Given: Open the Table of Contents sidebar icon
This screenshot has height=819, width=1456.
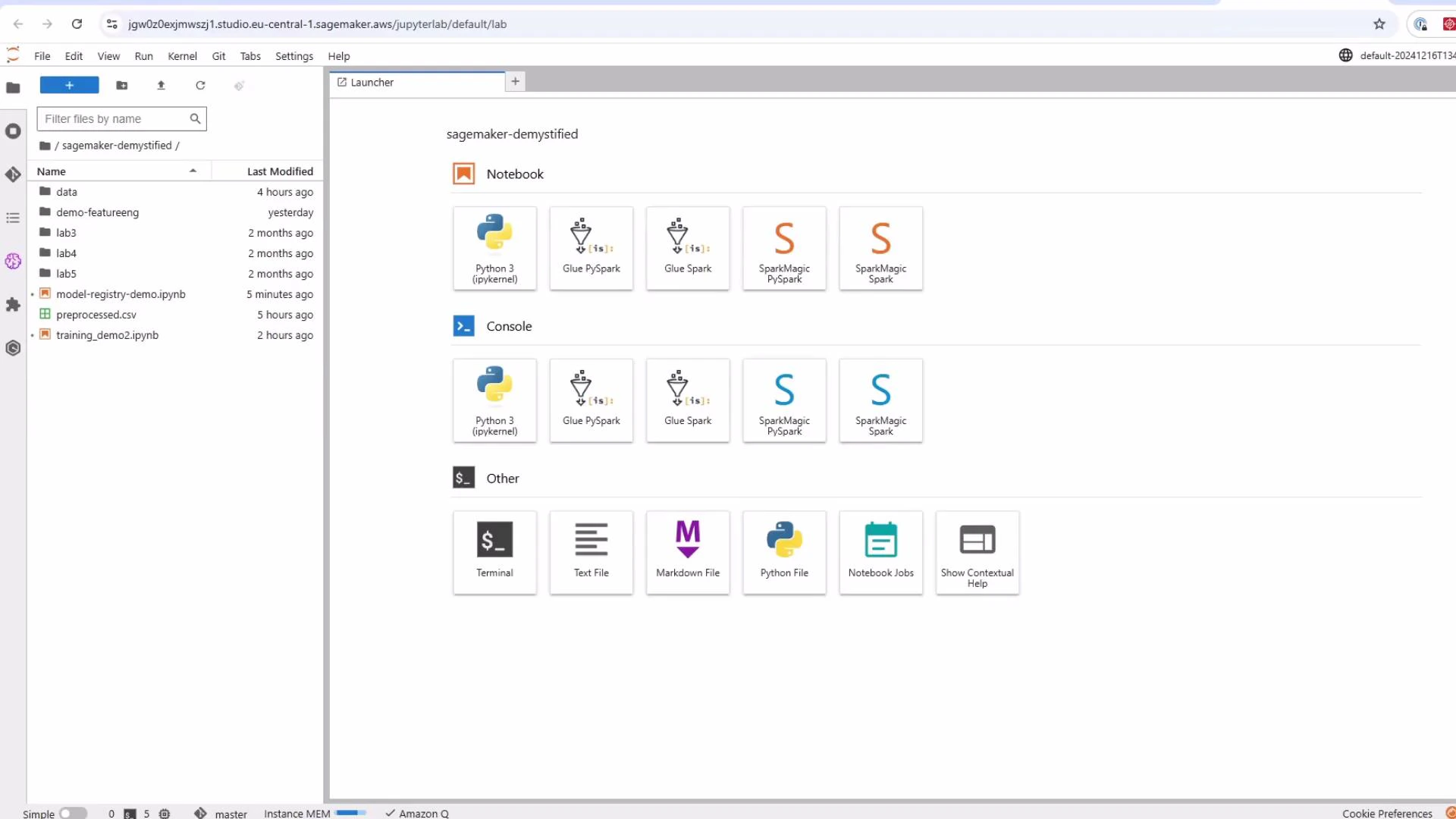Looking at the screenshot, I should [x=13, y=218].
